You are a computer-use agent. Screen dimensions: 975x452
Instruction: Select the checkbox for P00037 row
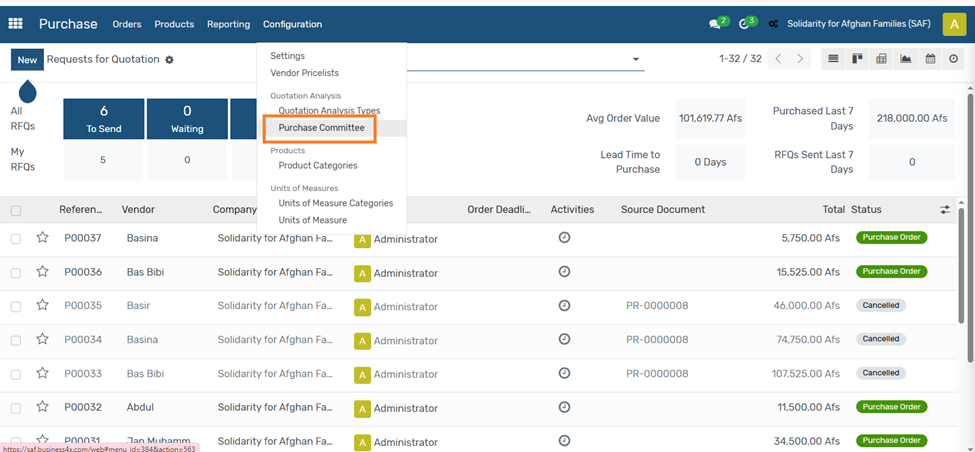[16, 239]
